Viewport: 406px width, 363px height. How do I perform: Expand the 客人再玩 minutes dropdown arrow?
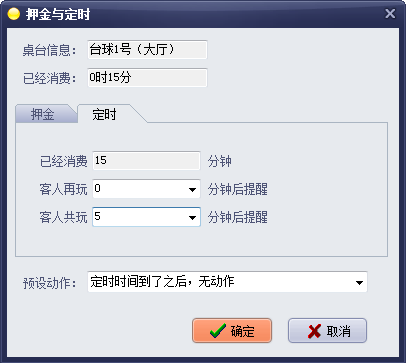point(192,189)
